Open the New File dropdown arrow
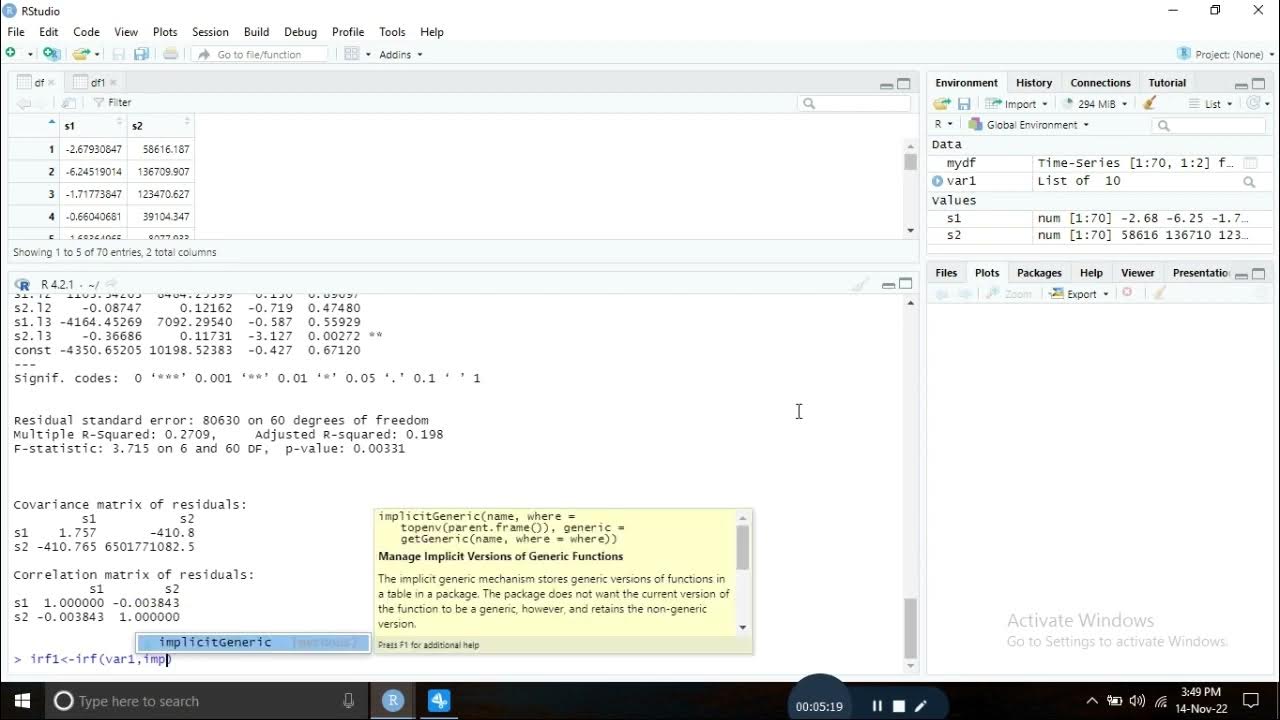This screenshot has width=1280, height=720. [x=31, y=54]
